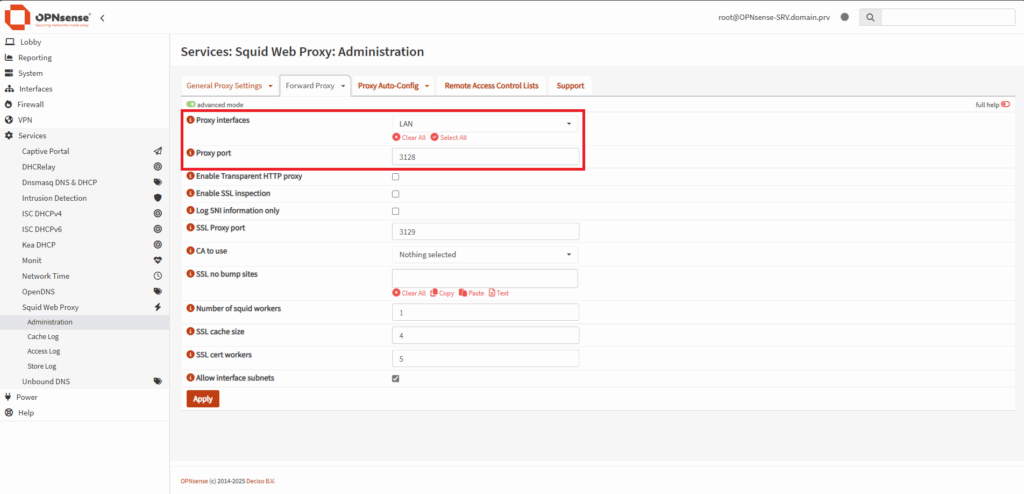Click the OPNsense logo

pyautogui.click(x=47, y=17)
